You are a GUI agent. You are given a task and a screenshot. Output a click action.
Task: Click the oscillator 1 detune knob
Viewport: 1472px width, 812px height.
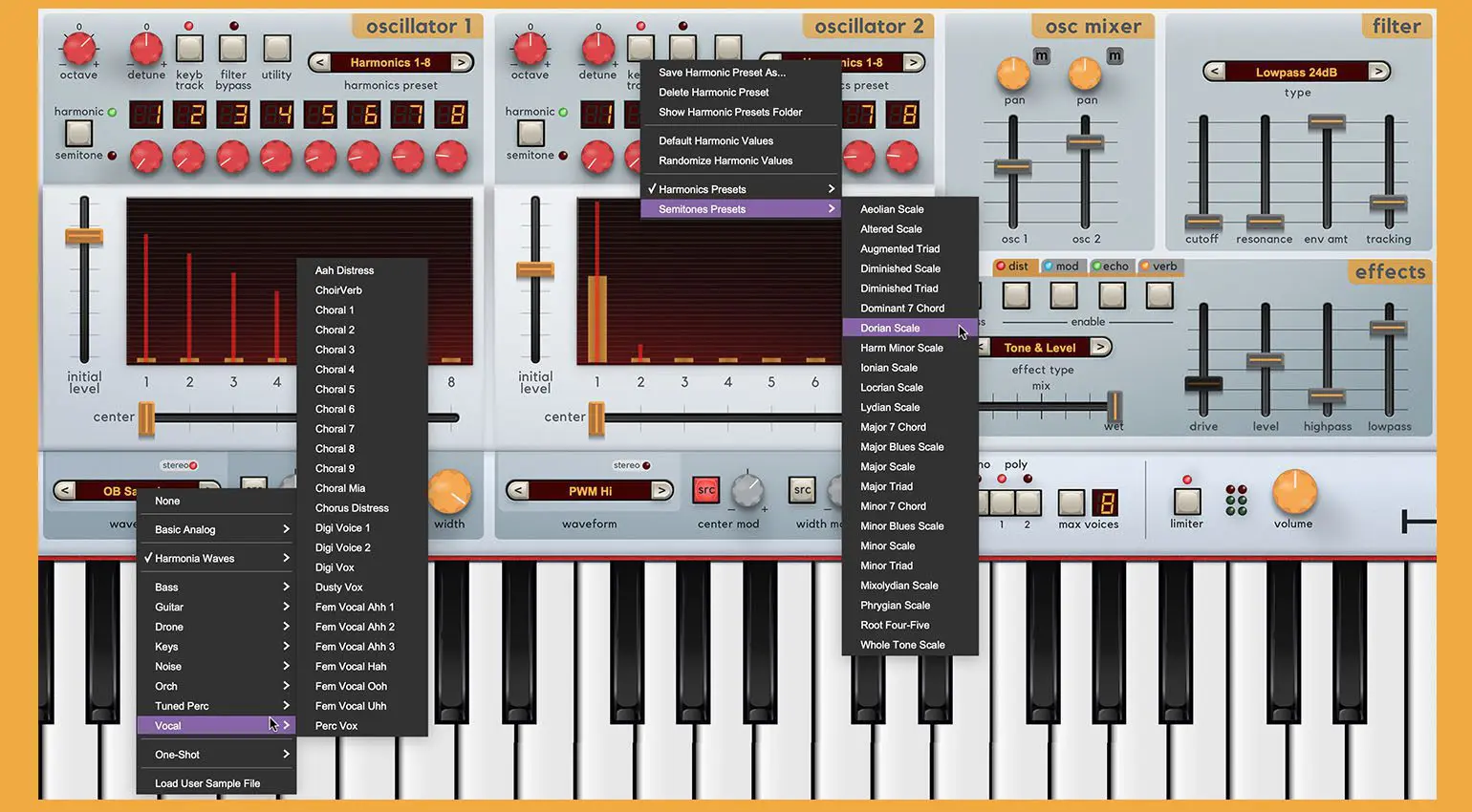coord(146,47)
